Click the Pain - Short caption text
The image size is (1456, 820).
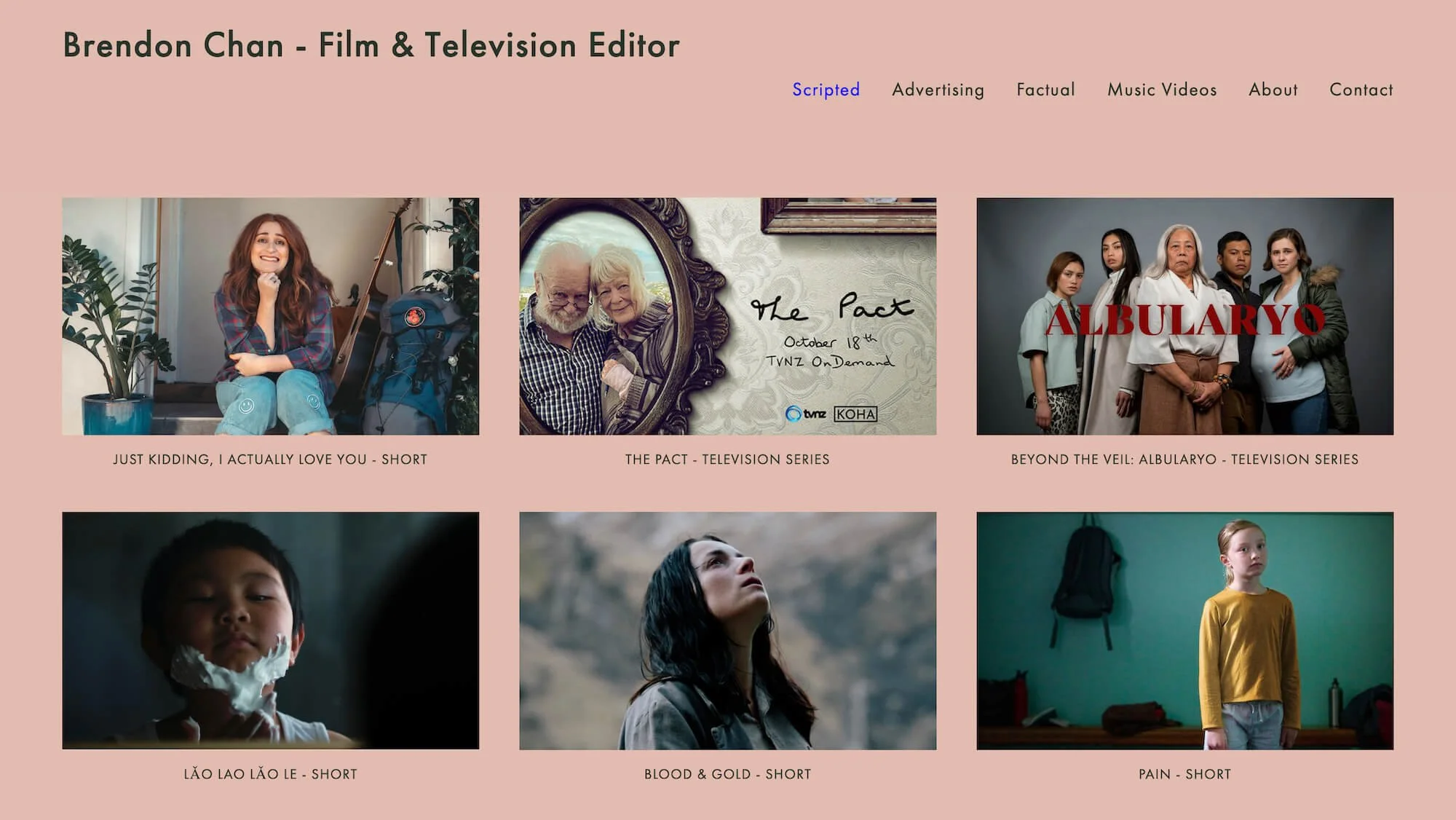coord(1184,774)
